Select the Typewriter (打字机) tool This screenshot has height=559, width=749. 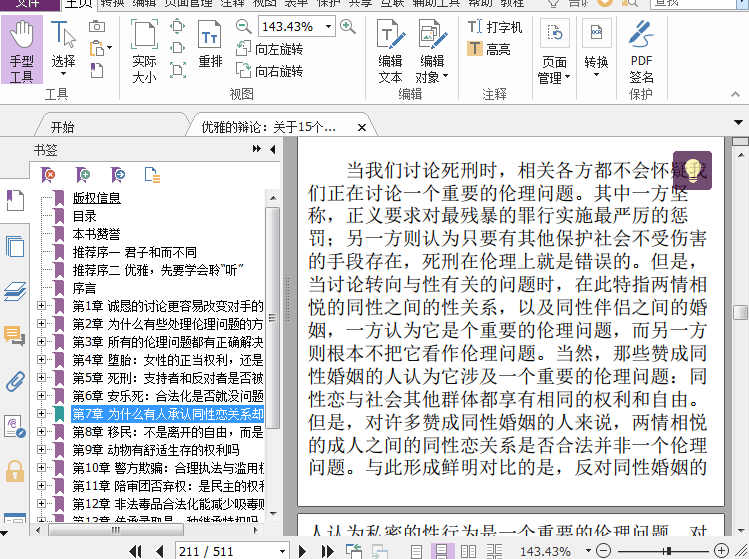click(495, 27)
